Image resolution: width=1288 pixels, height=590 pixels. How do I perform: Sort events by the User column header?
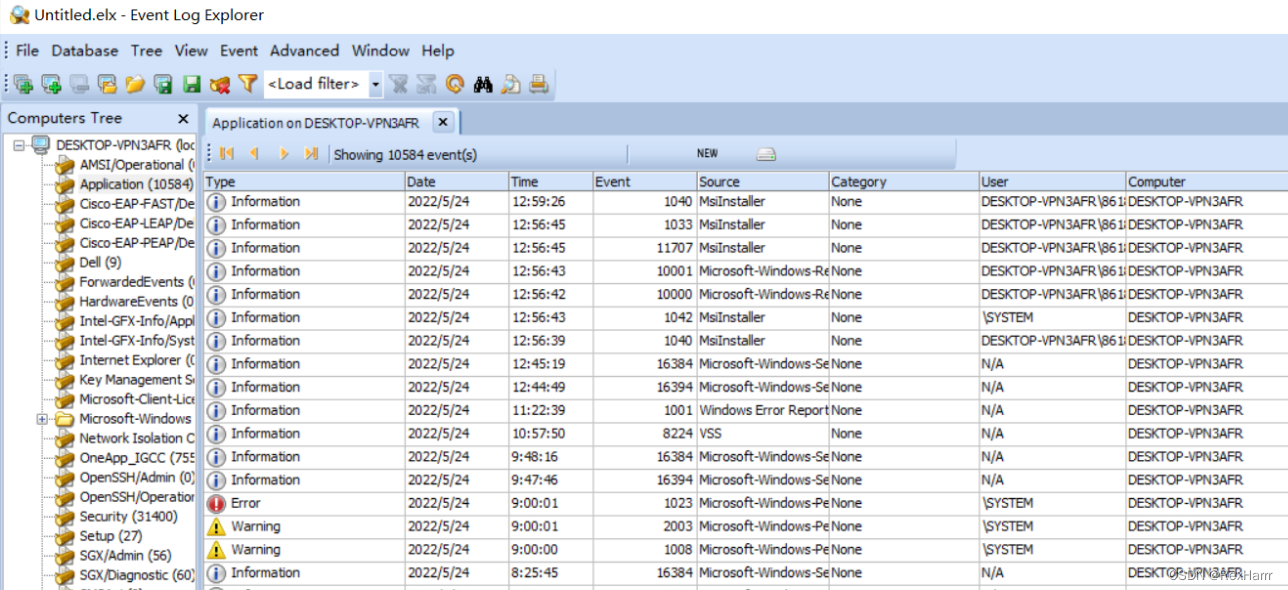pyautogui.click(x=1053, y=182)
